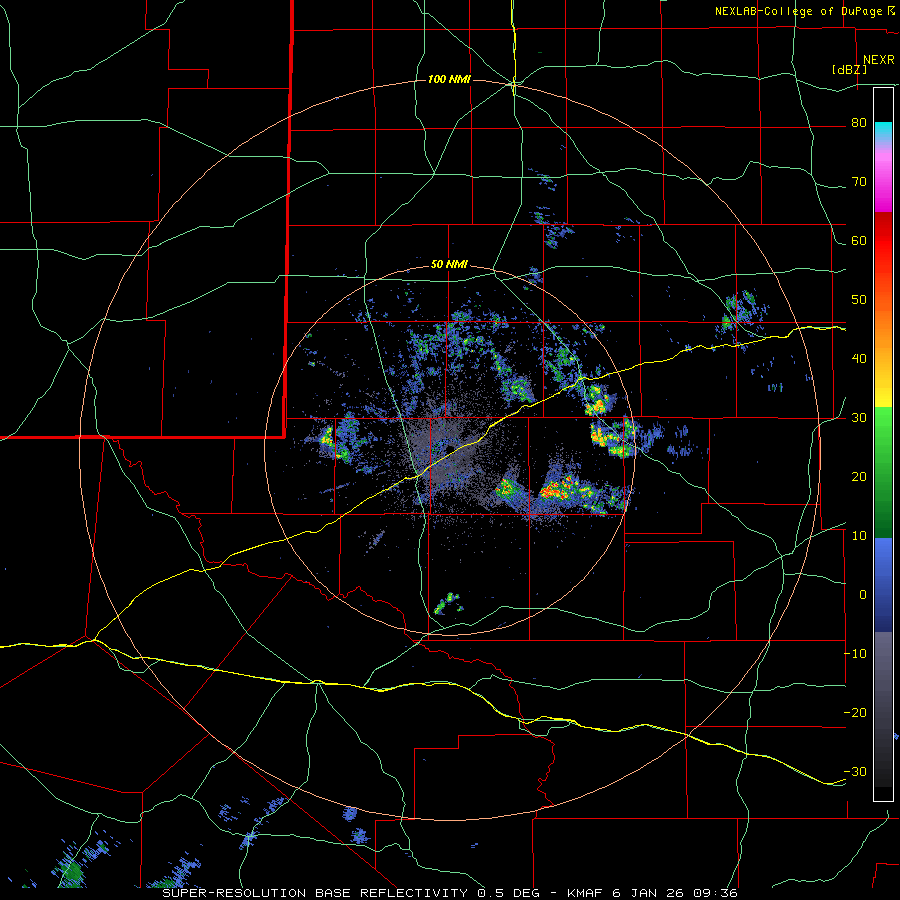Select the 50 value on the dBZ scale
This screenshot has width=900, height=900.
pyautogui.click(x=859, y=300)
